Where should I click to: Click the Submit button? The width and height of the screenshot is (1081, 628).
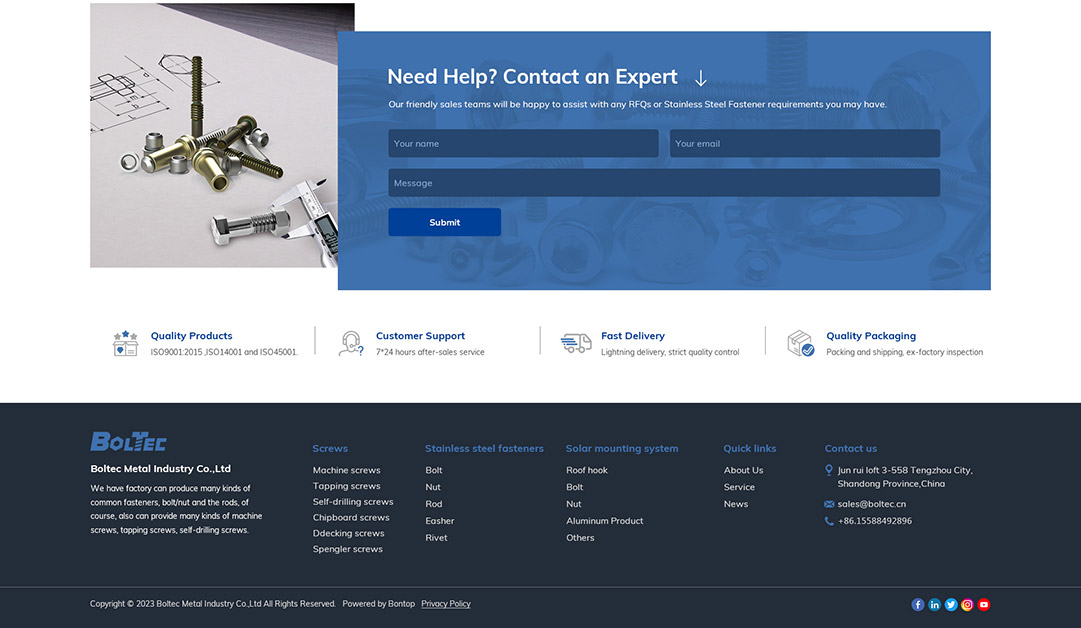tap(444, 222)
